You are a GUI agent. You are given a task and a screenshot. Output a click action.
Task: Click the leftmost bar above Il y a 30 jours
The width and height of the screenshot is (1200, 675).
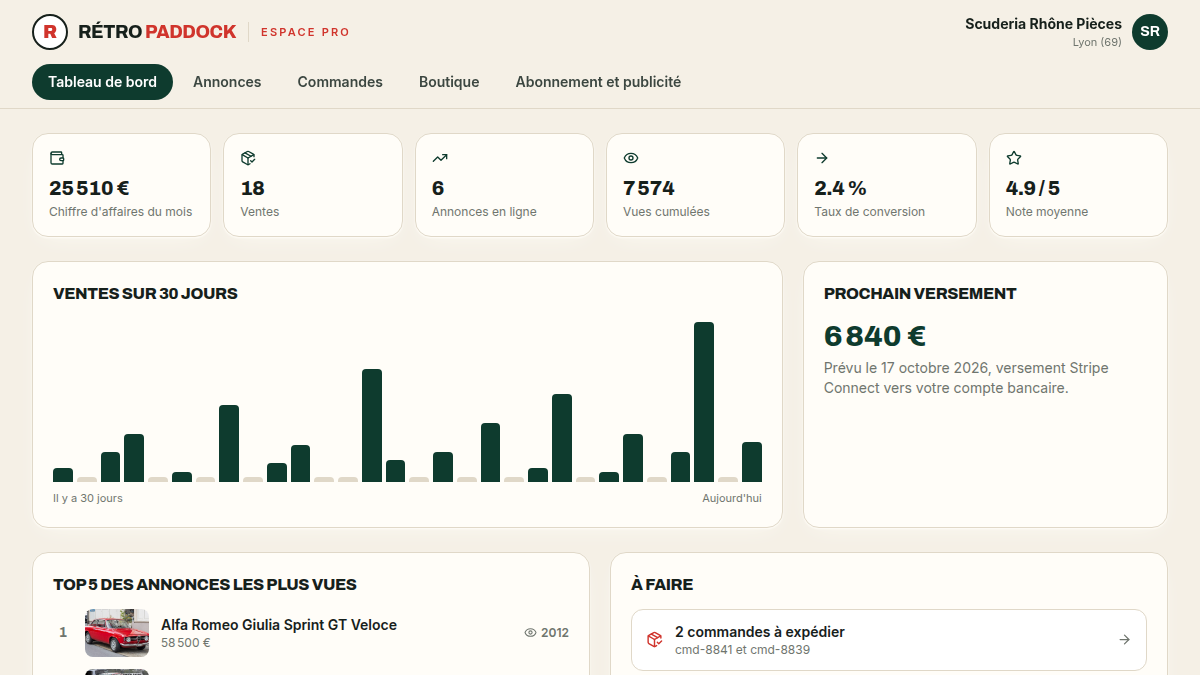point(63,475)
